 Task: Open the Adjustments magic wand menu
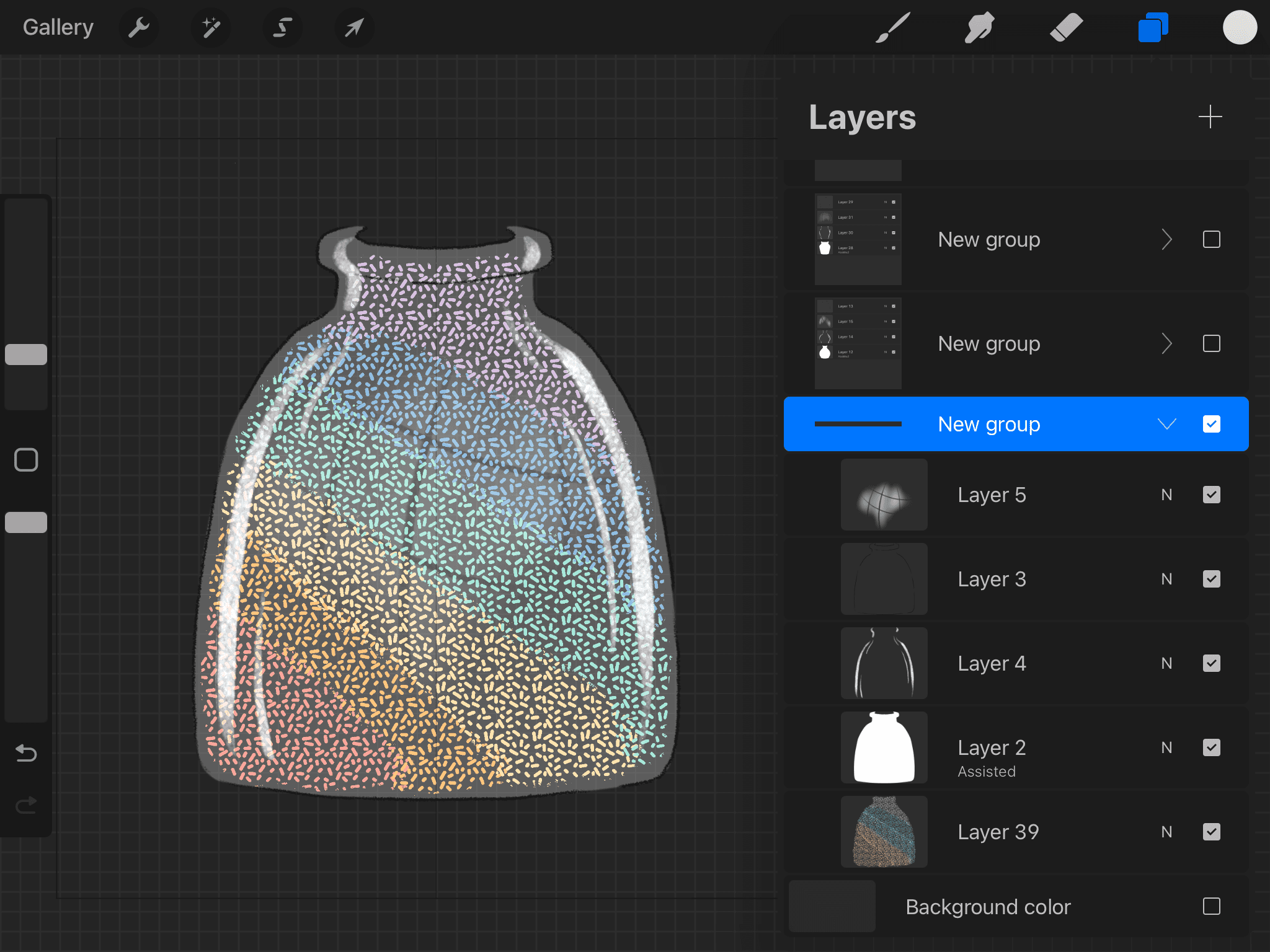coord(211,27)
